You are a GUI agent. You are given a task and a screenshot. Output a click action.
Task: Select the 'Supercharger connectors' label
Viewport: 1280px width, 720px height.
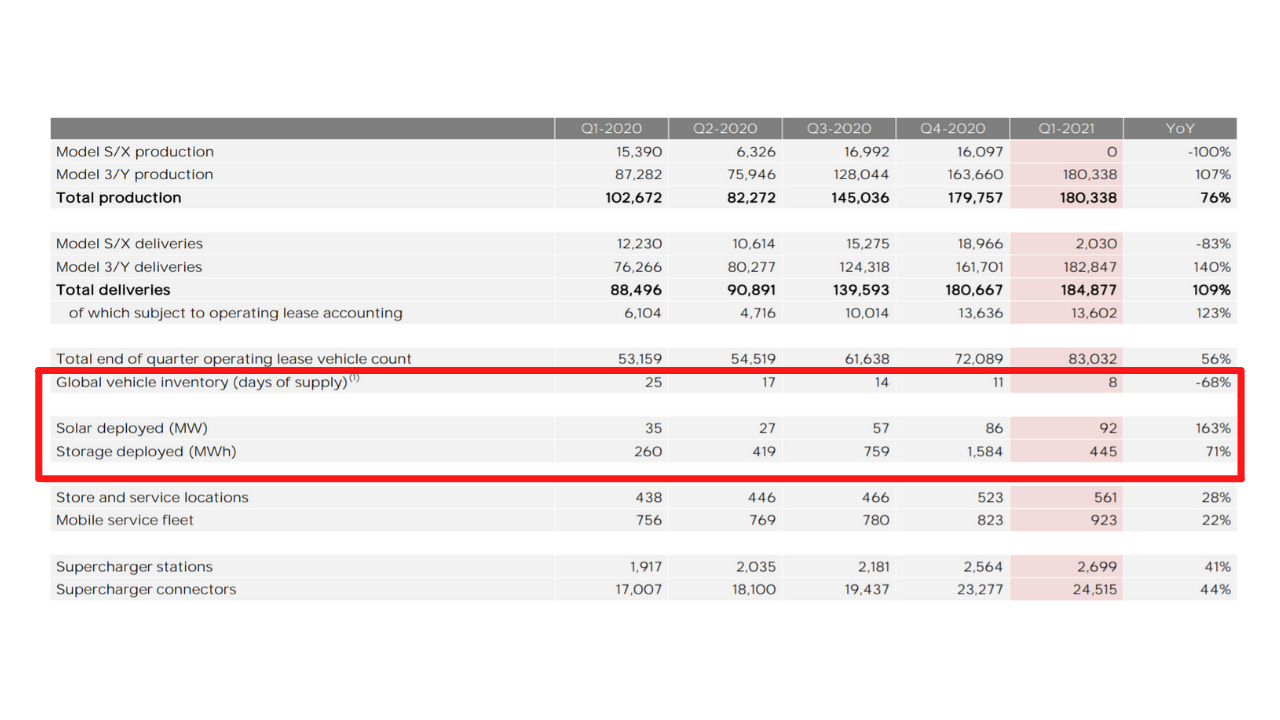[146, 590]
